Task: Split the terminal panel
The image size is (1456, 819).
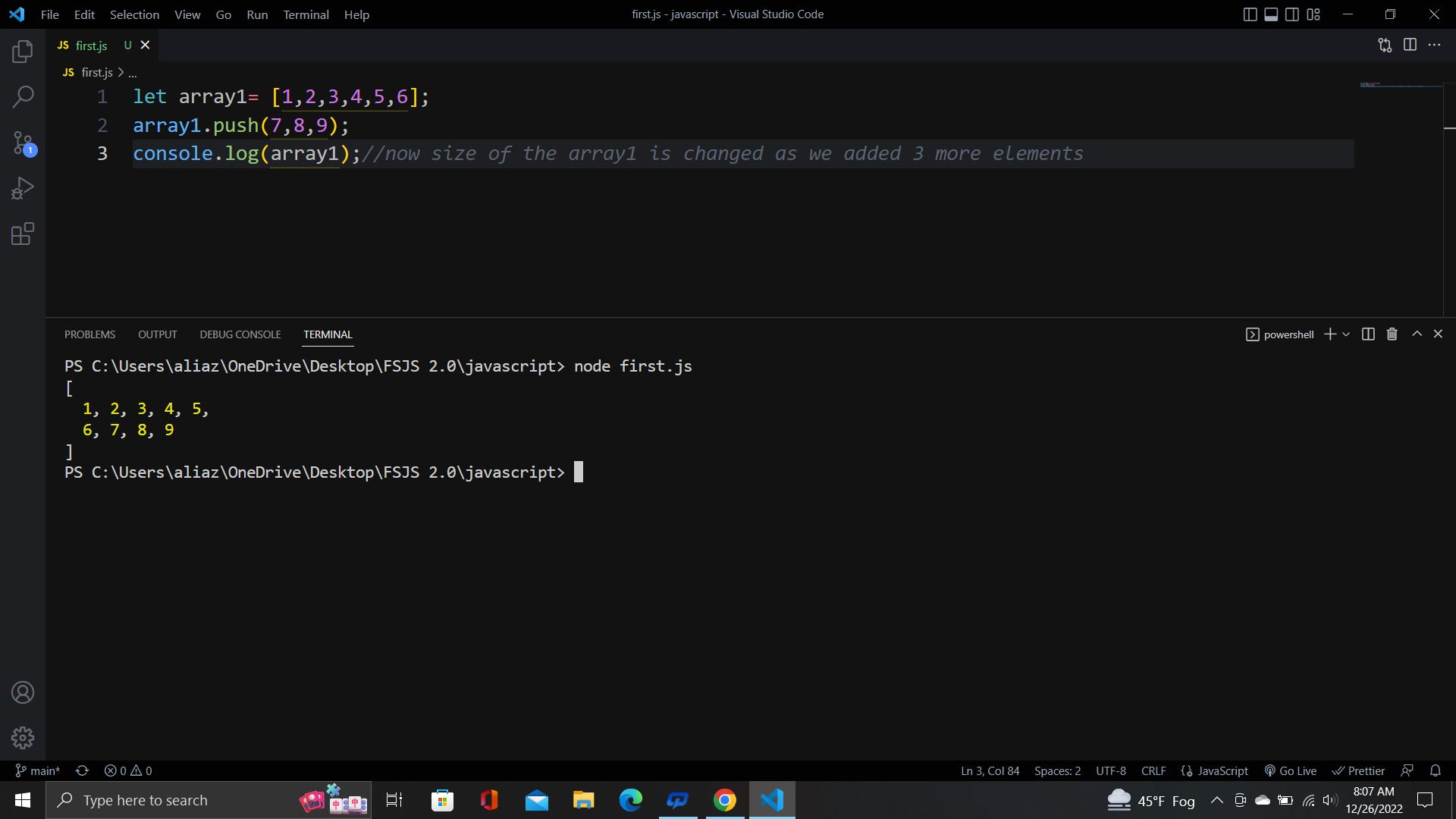Action: [x=1368, y=334]
